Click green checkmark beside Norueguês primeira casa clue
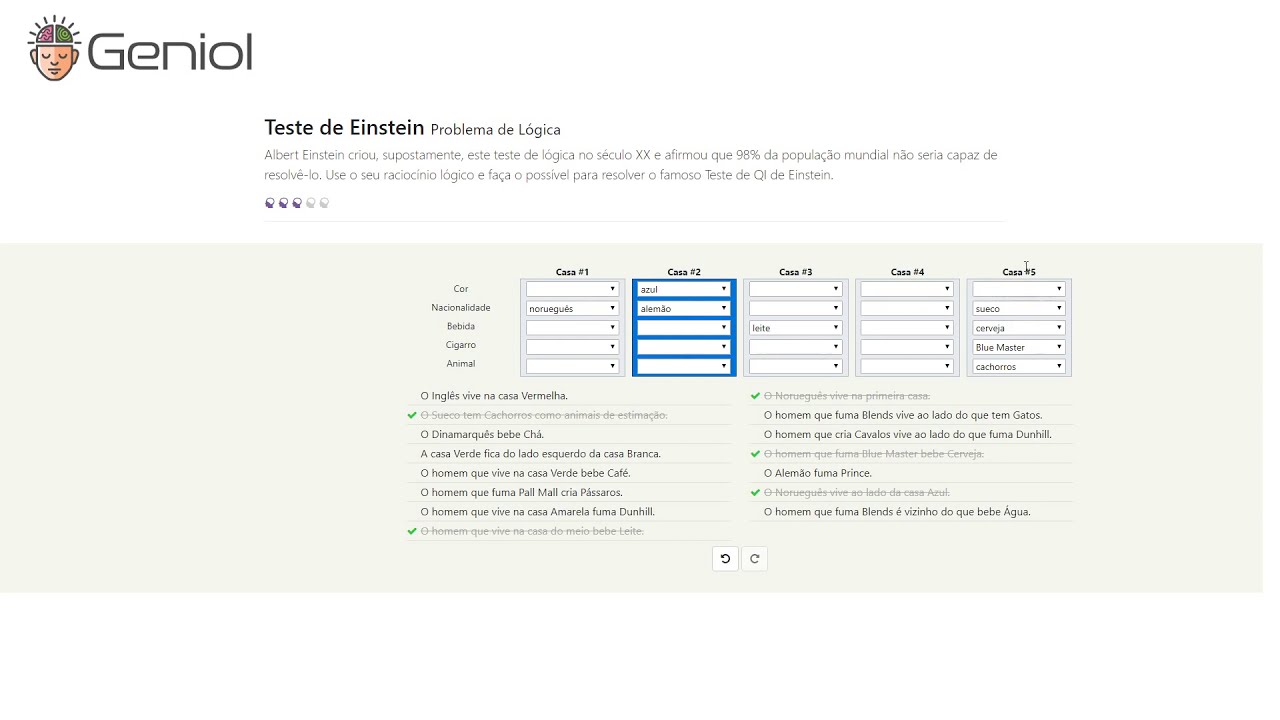The image size is (1280, 720). tap(756, 396)
